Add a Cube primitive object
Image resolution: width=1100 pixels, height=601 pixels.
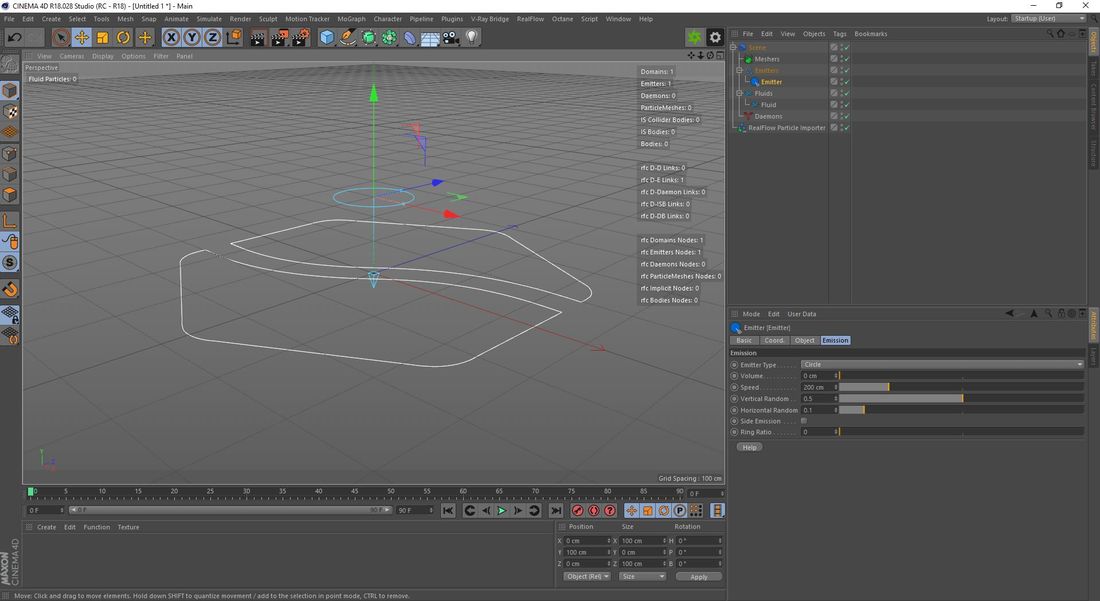tap(327, 37)
